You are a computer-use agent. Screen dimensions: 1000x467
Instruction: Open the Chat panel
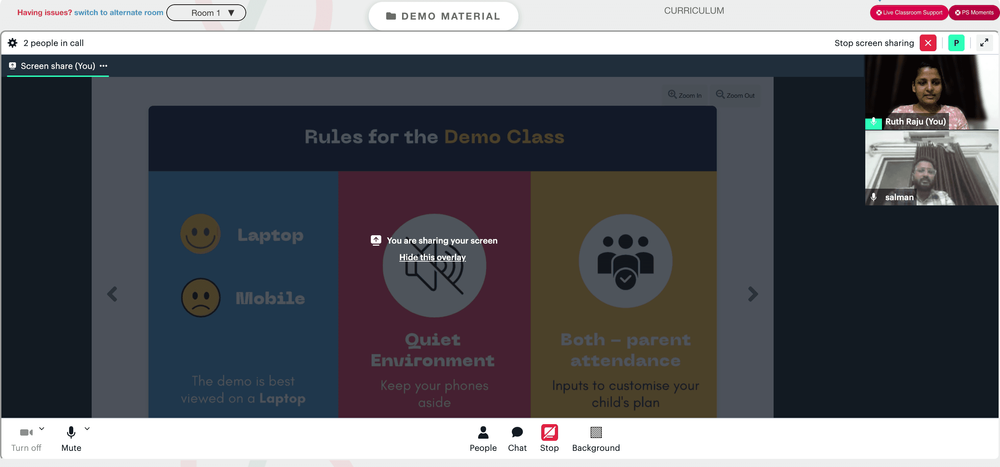pyautogui.click(x=517, y=439)
